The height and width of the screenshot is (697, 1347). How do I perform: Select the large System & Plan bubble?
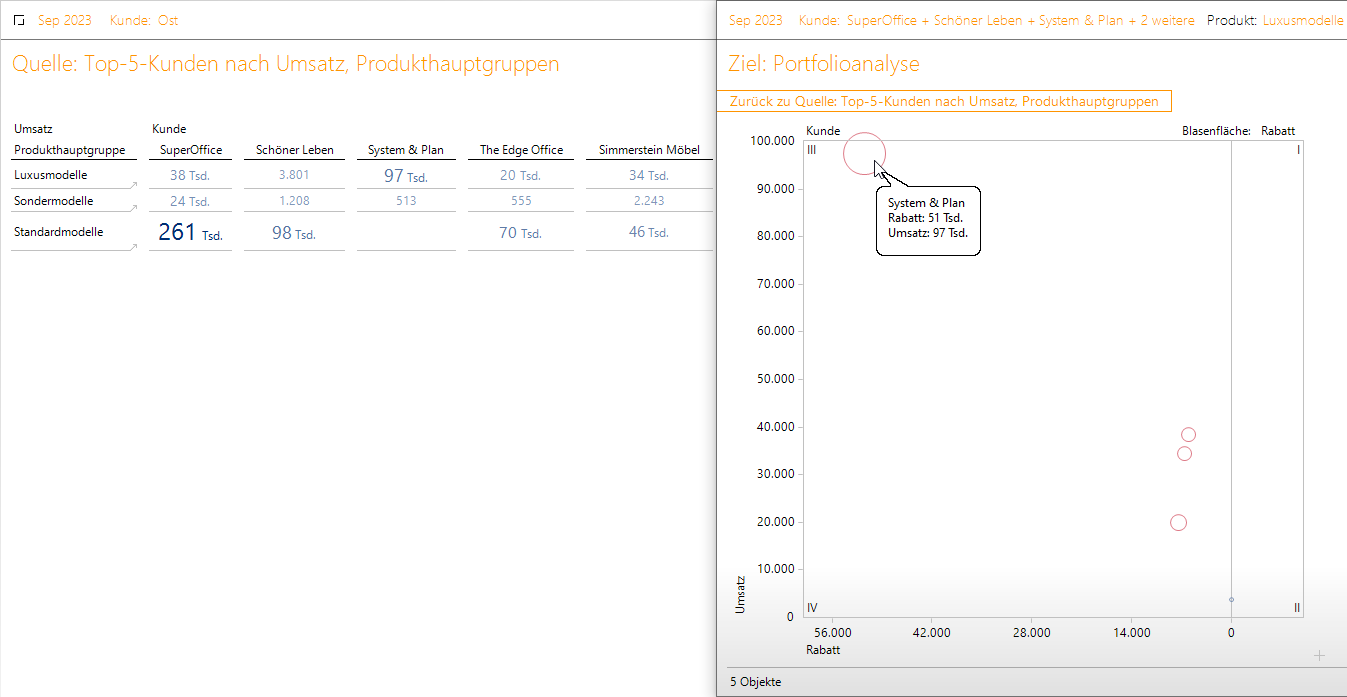[864, 154]
